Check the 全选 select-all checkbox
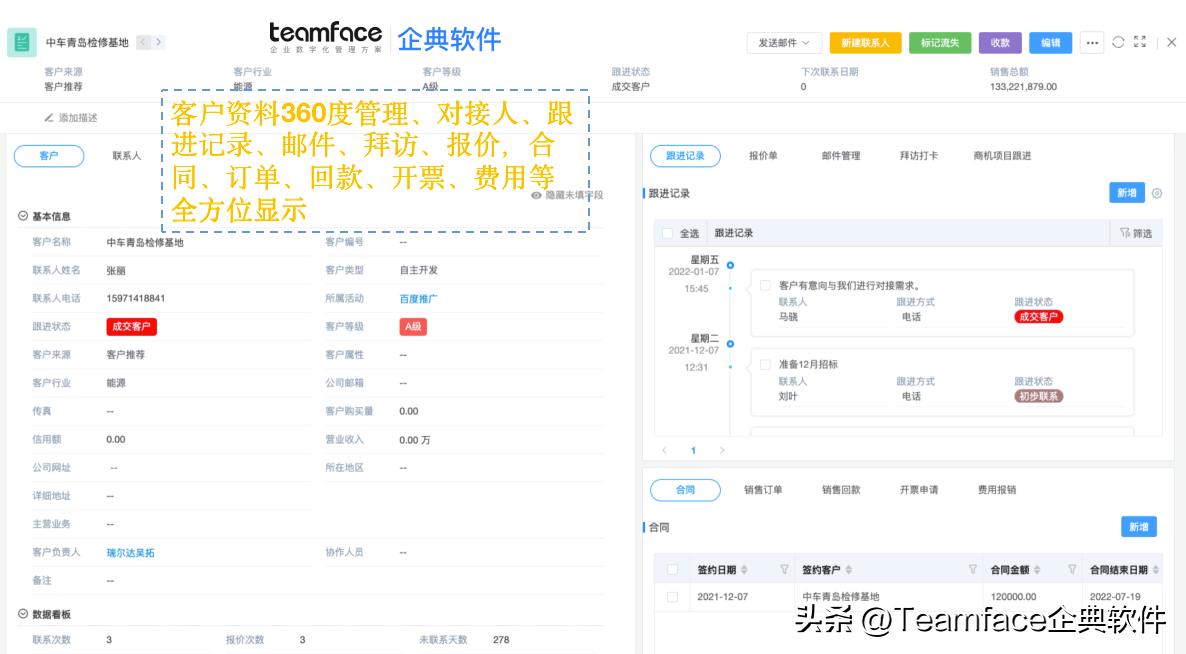 click(666, 231)
